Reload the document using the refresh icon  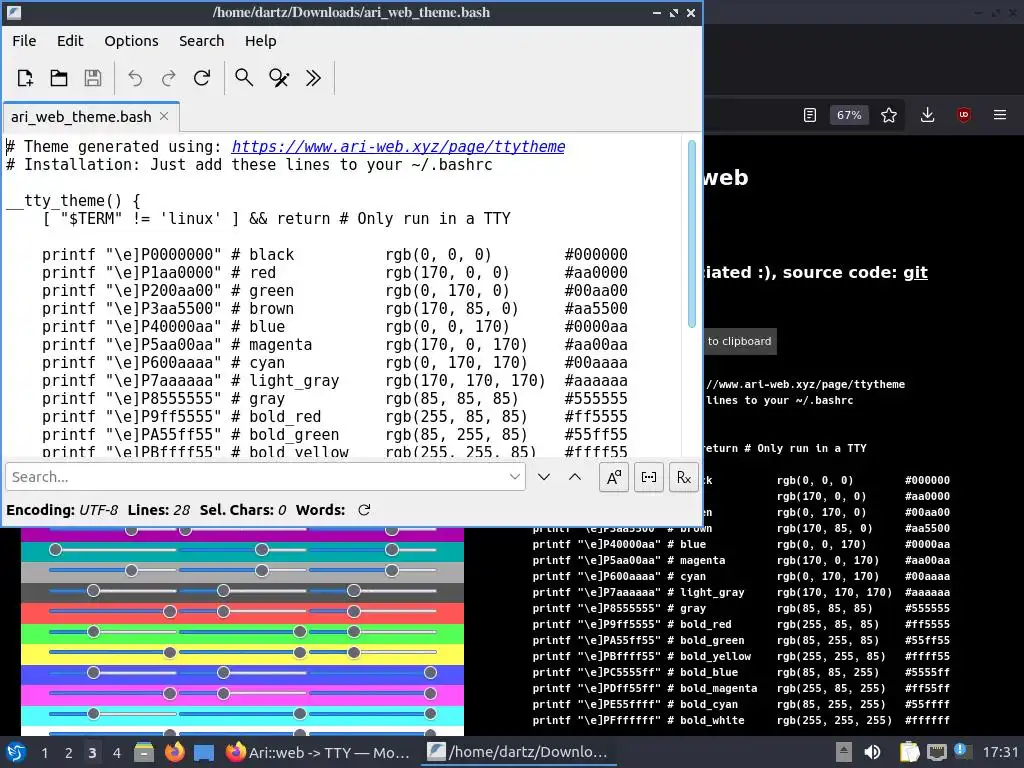pos(202,78)
